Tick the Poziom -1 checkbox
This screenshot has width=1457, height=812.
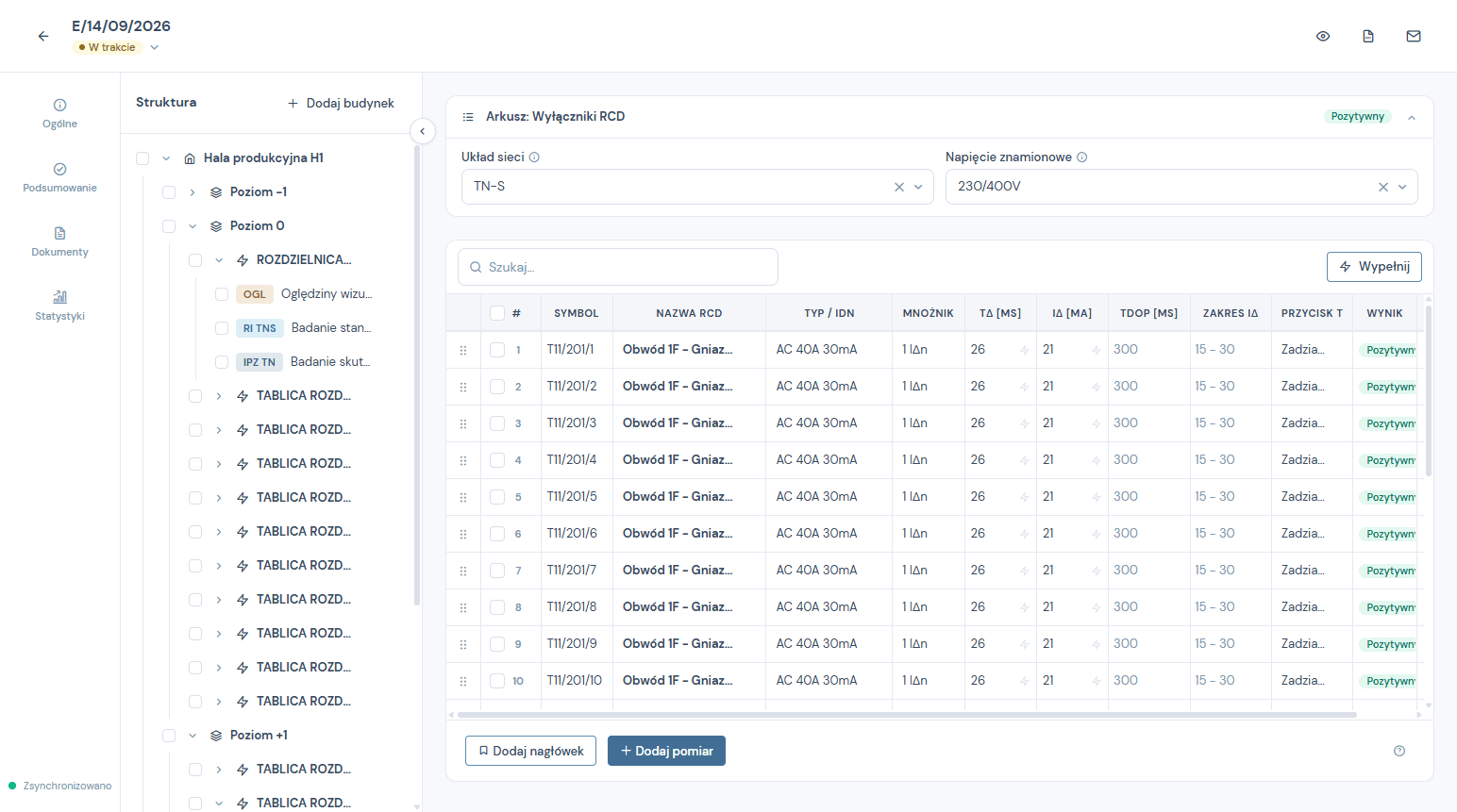[x=169, y=192]
